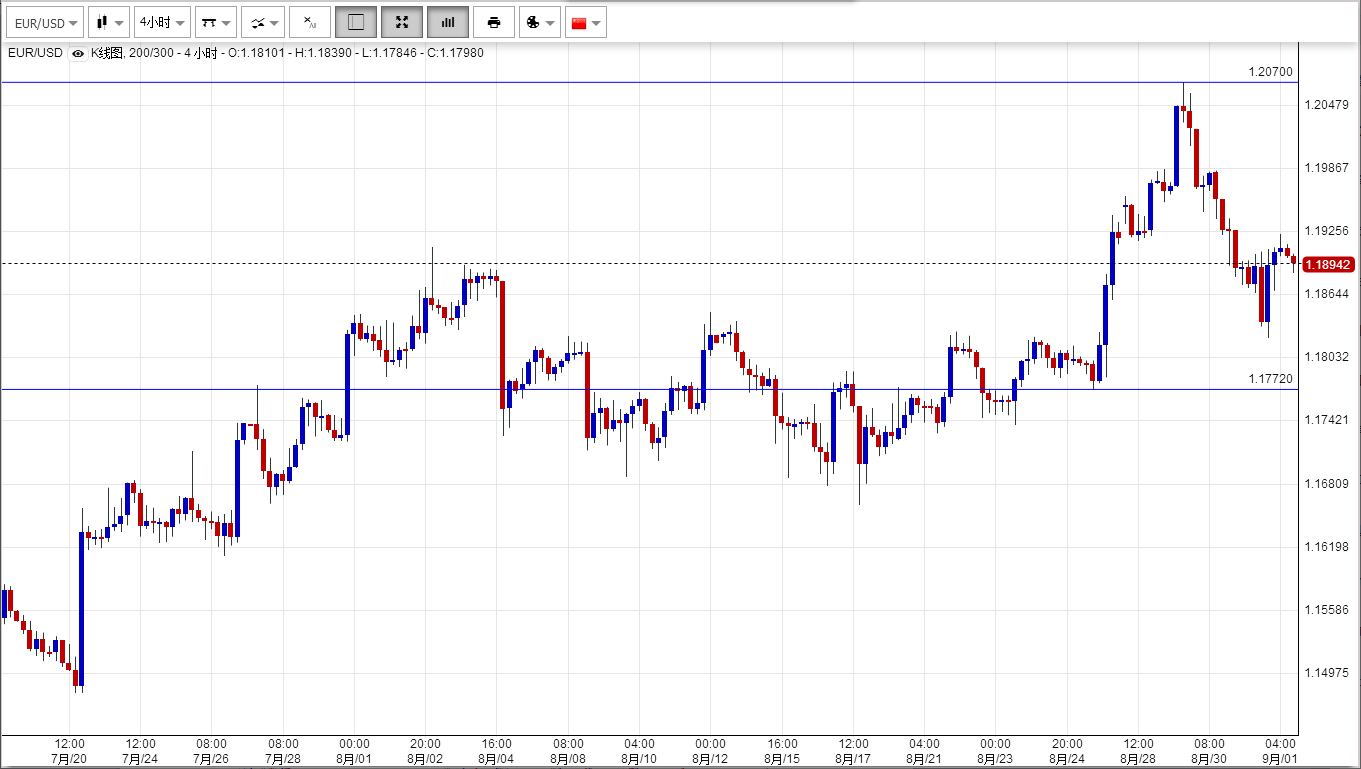Click the remove all drawings button

310,22
